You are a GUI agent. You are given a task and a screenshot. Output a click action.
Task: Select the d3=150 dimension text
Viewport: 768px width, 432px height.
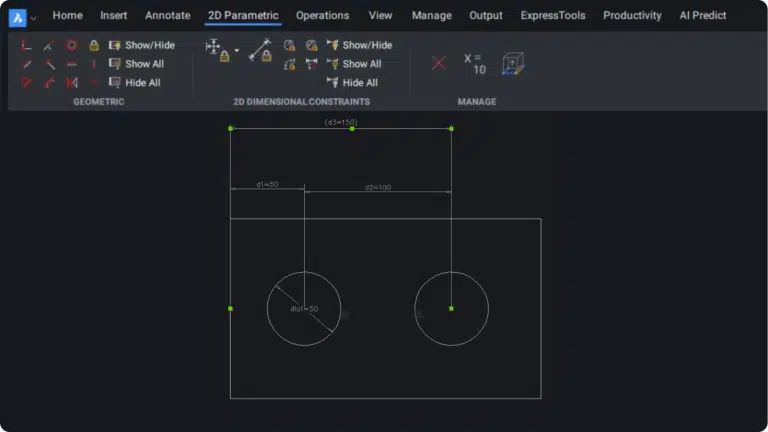point(341,122)
